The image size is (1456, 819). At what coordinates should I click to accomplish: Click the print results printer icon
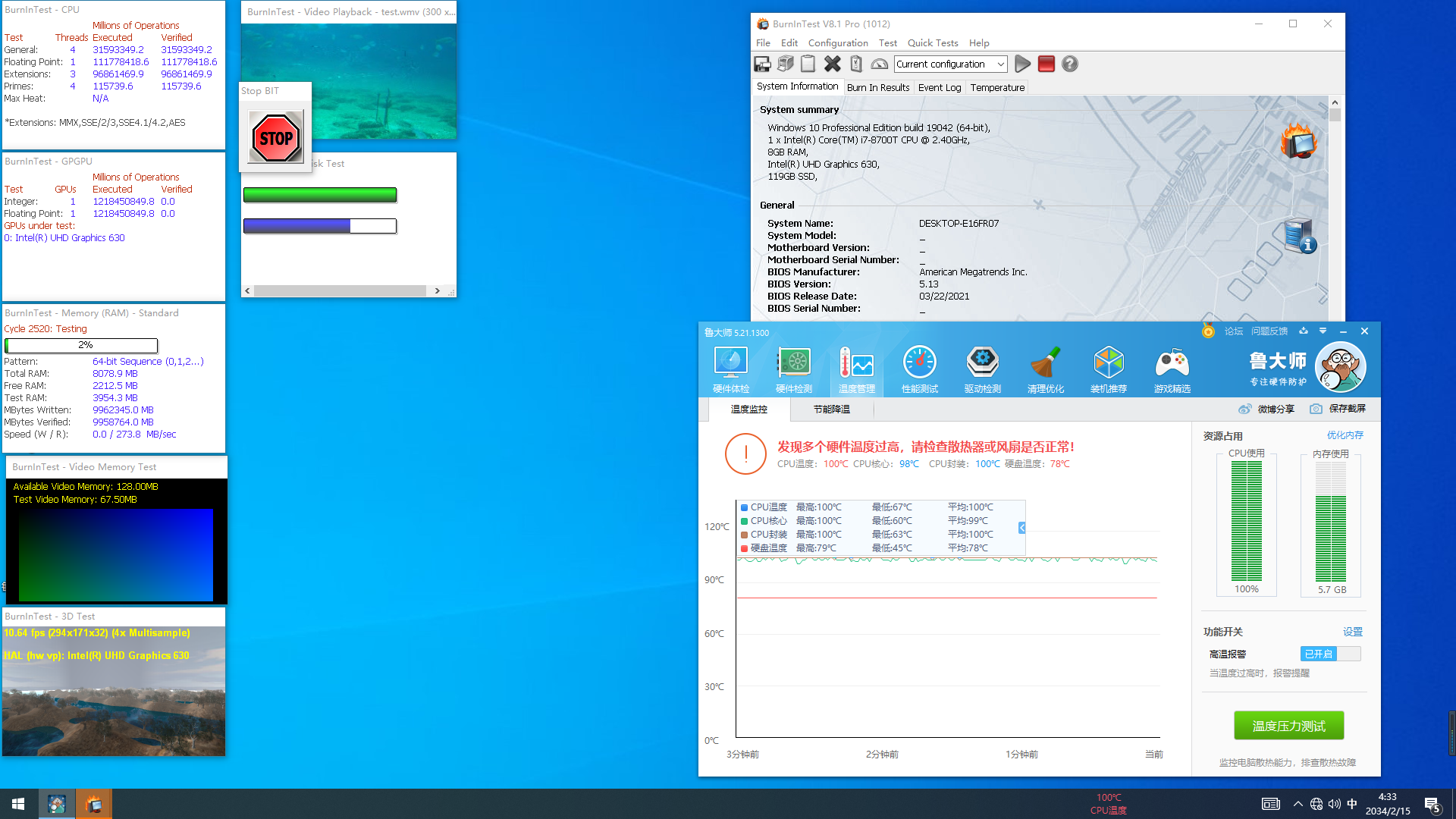[786, 64]
